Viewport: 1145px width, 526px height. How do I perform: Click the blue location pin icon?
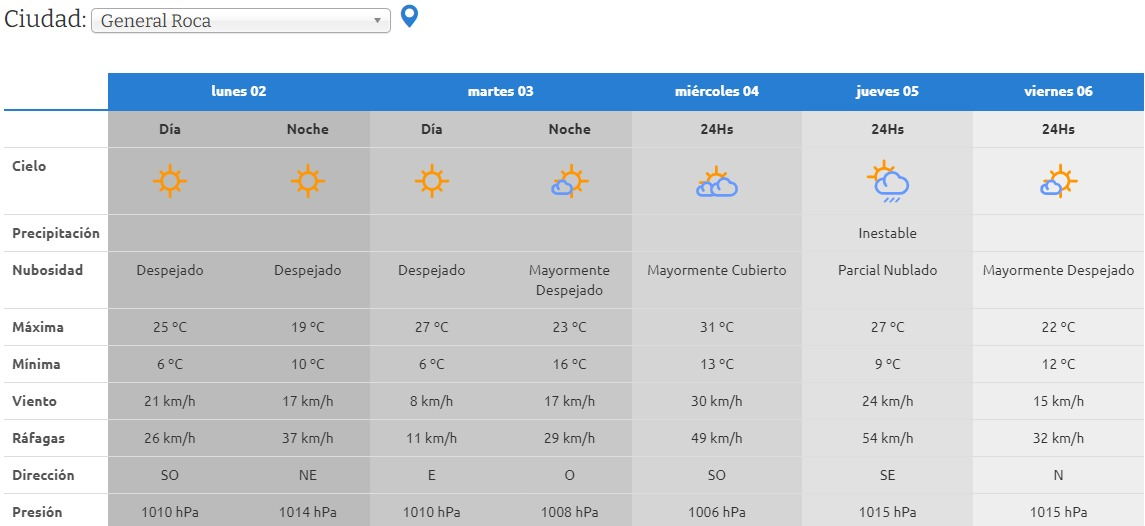tap(409, 16)
